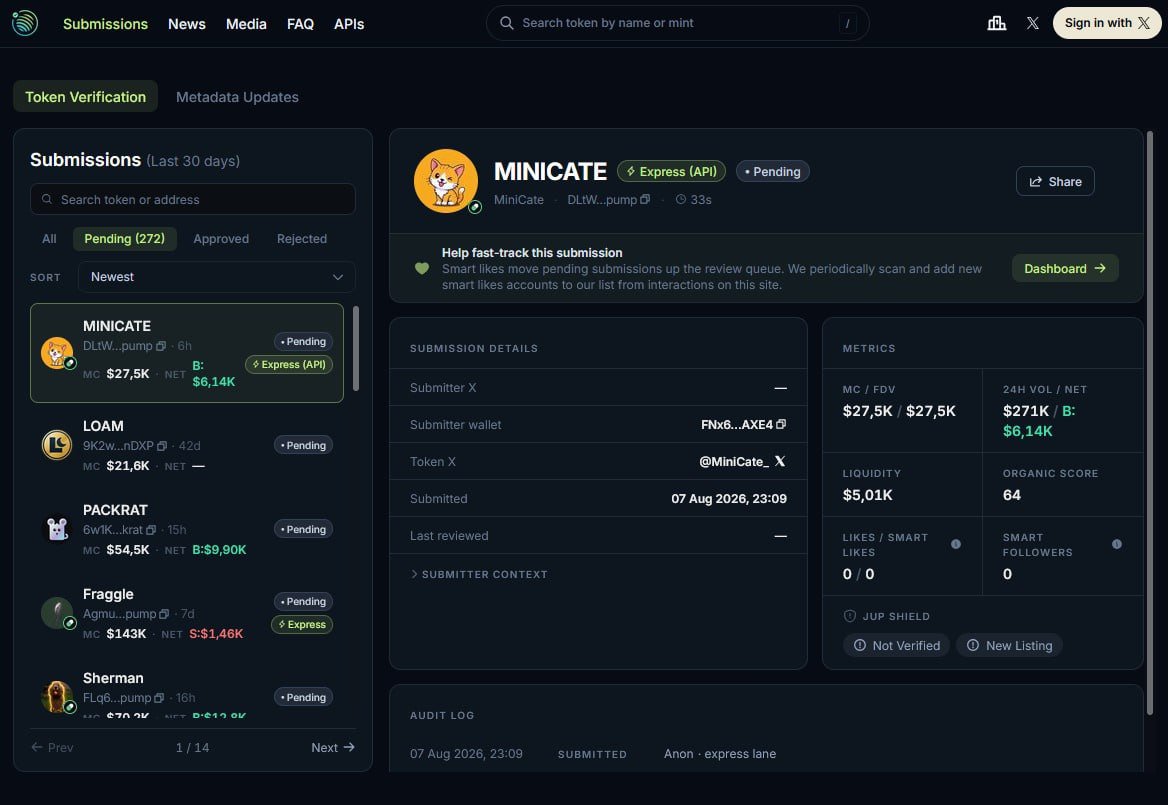Open the leaderboard icon in header
Screen dimensions: 1168x805
(x=997, y=23)
